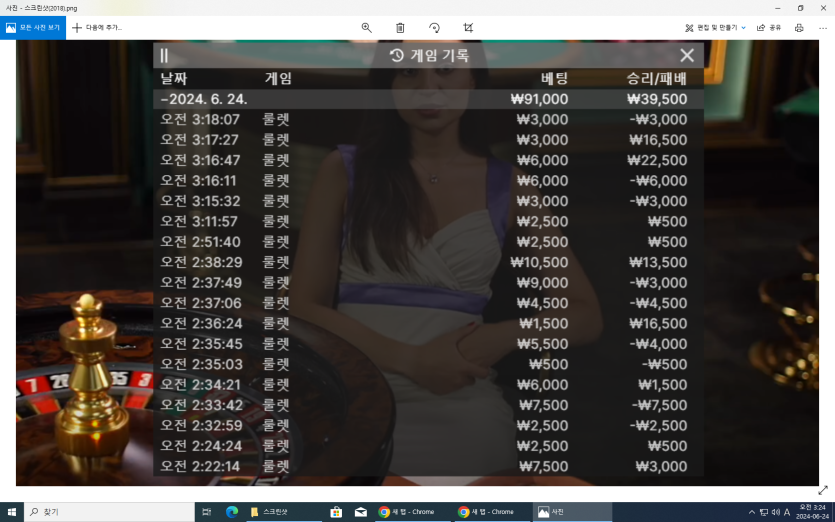Viewport: 835px width, 522px height.
Task: Click the history clock icon beside 게임 기록
Action: (x=397, y=55)
